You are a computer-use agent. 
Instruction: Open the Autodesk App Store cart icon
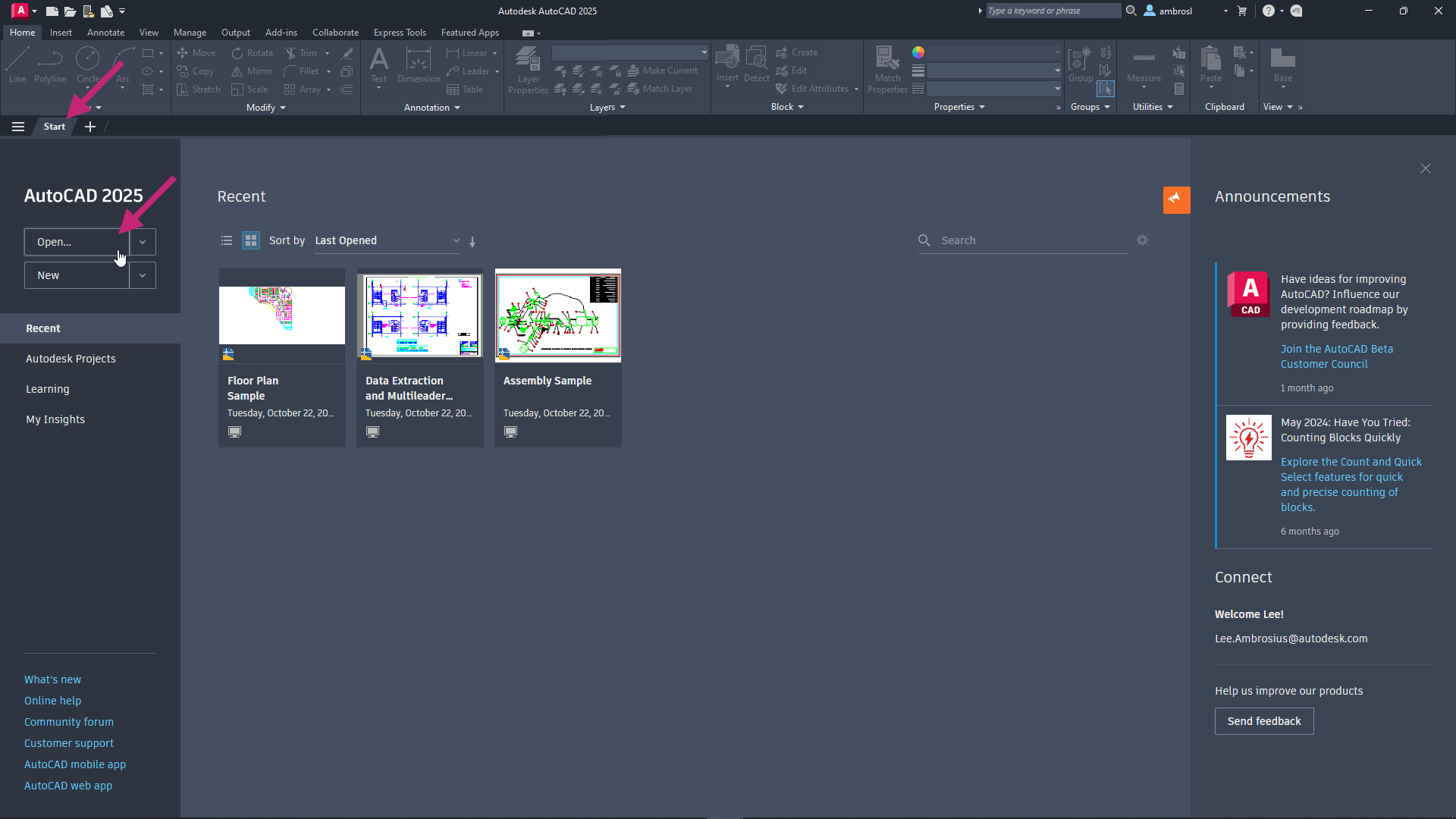pos(1241,11)
